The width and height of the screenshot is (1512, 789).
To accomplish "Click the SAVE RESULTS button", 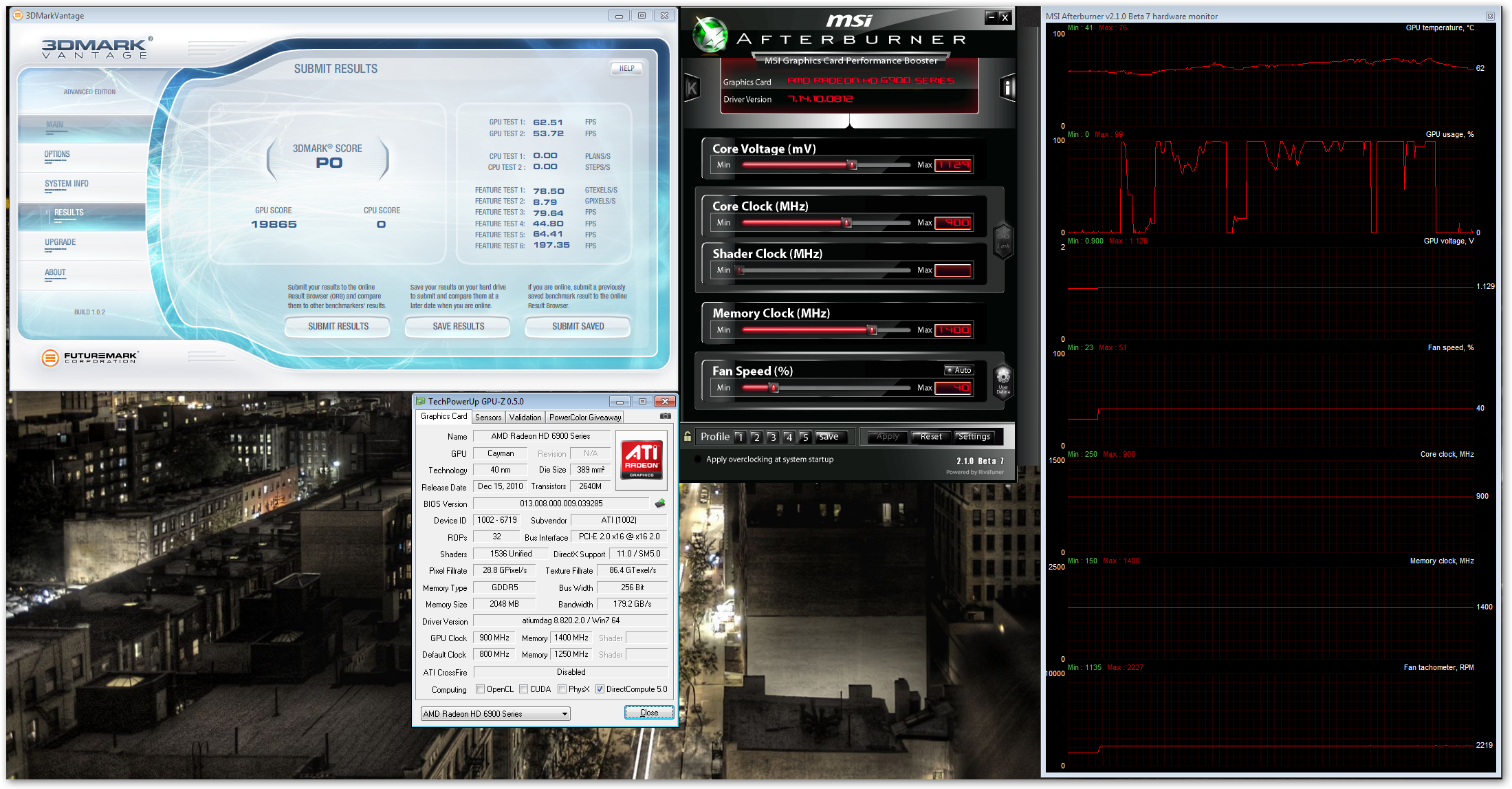I will point(458,327).
